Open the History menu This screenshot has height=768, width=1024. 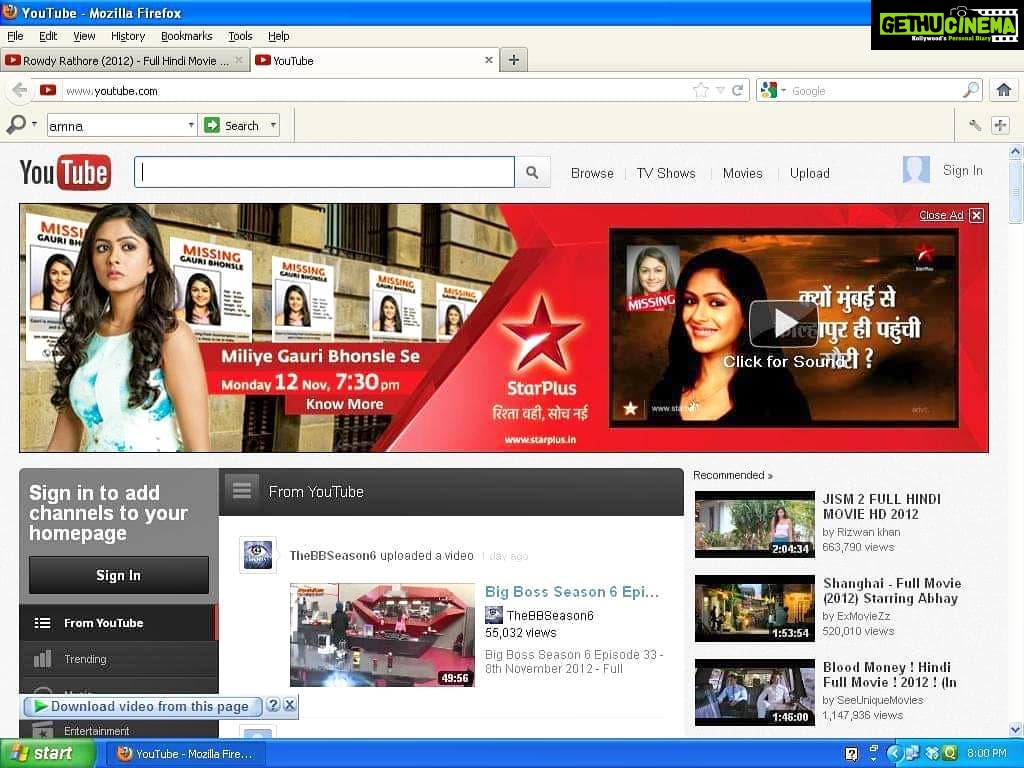(x=128, y=36)
